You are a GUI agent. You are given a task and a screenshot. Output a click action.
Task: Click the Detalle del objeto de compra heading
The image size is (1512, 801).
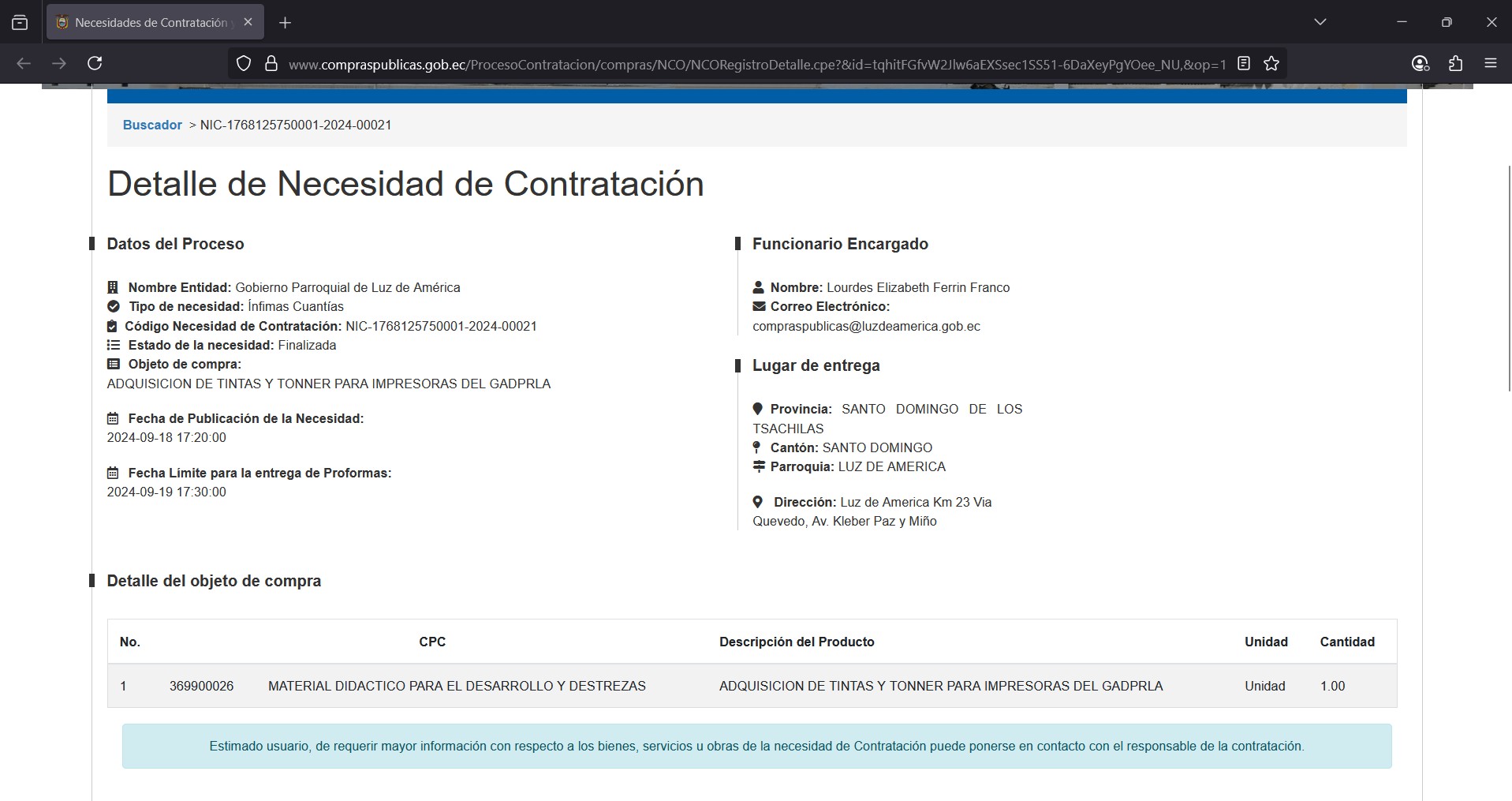pos(214,581)
